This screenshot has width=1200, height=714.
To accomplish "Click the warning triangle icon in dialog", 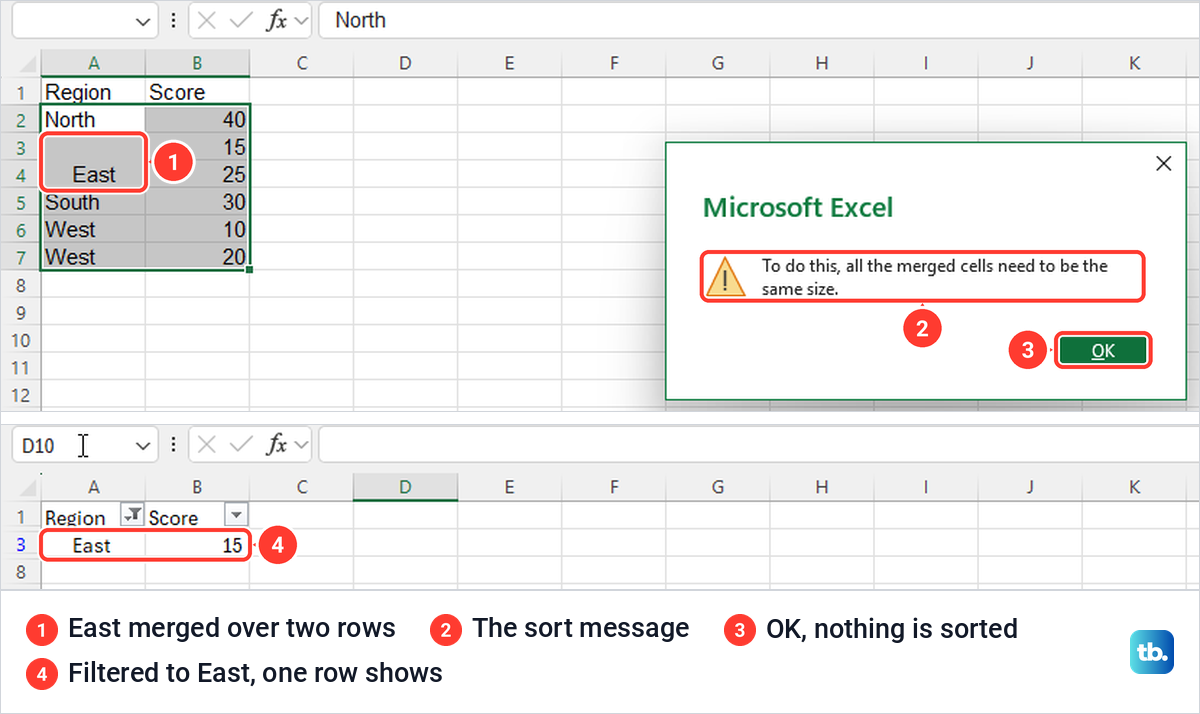I will 726,276.
